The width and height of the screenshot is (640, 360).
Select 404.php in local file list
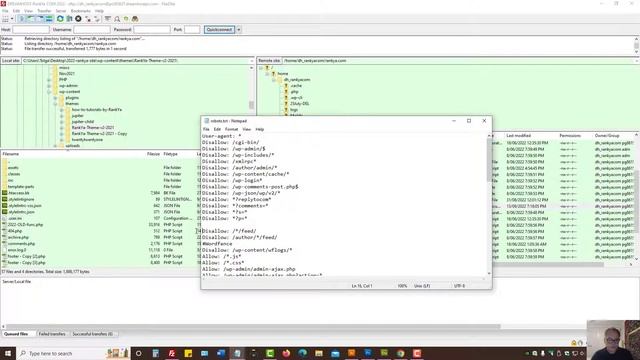coord(15,231)
